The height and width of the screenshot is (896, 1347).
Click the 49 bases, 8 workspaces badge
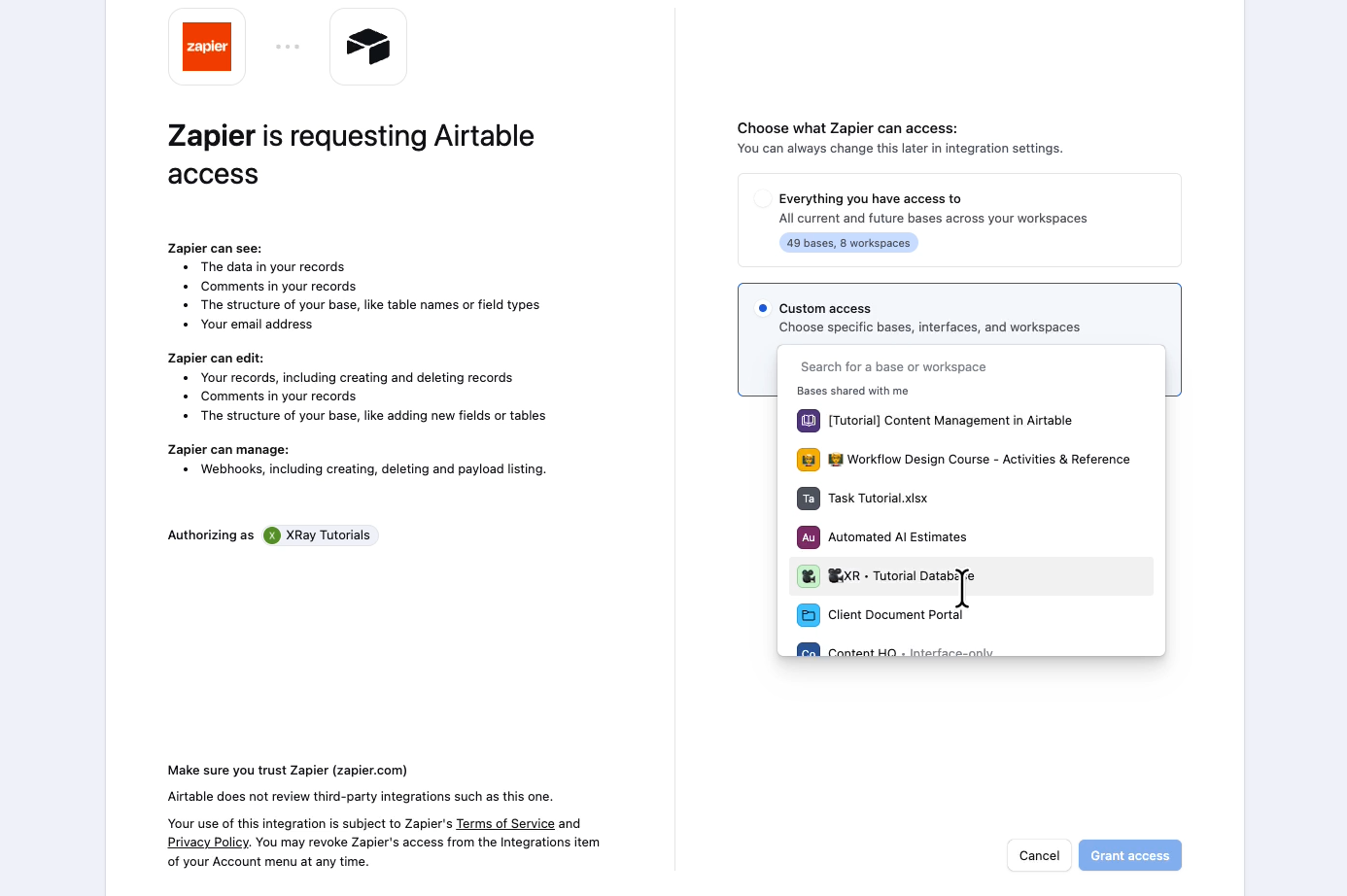(848, 243)
